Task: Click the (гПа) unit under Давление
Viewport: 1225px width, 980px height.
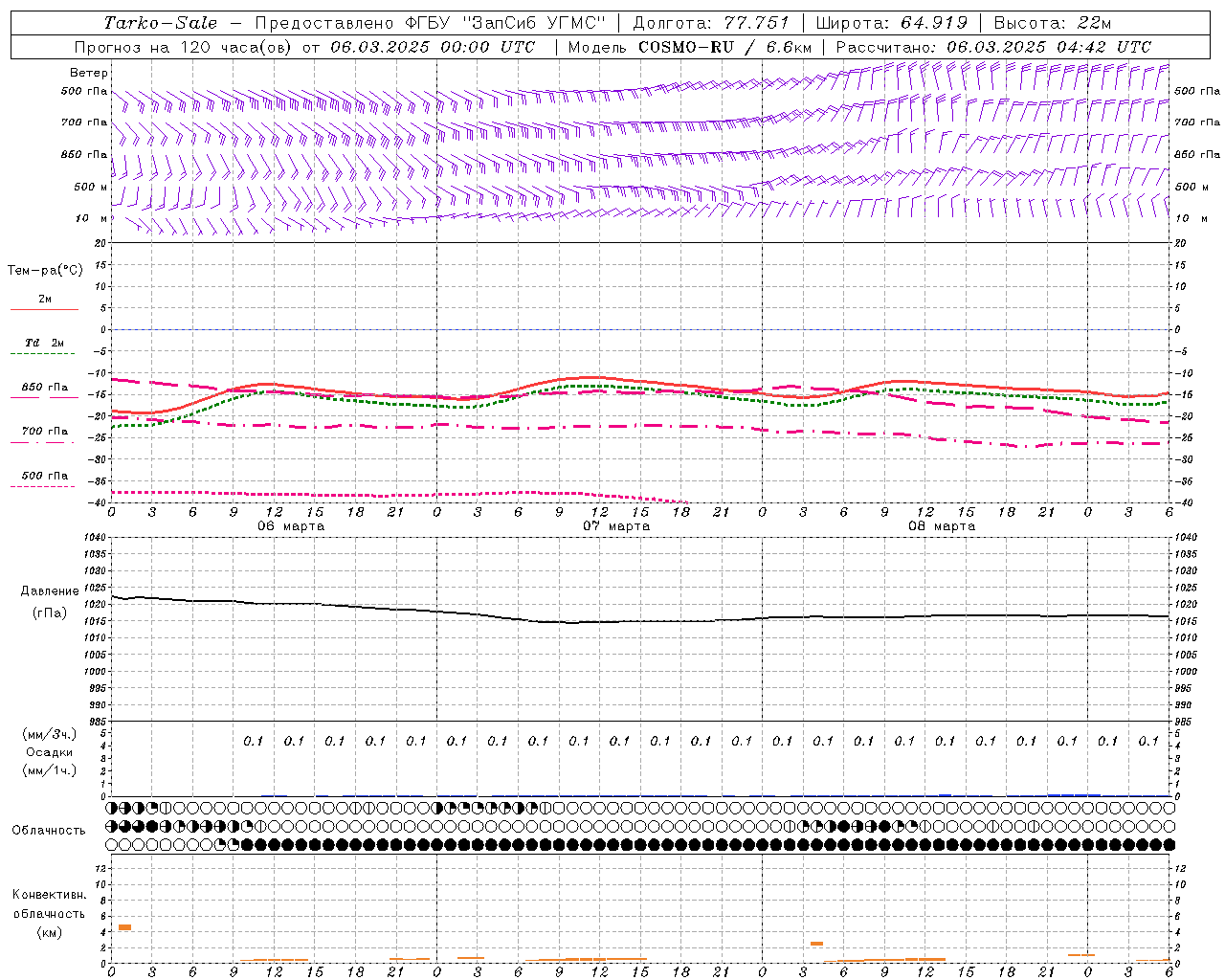Action: point(50,612)
